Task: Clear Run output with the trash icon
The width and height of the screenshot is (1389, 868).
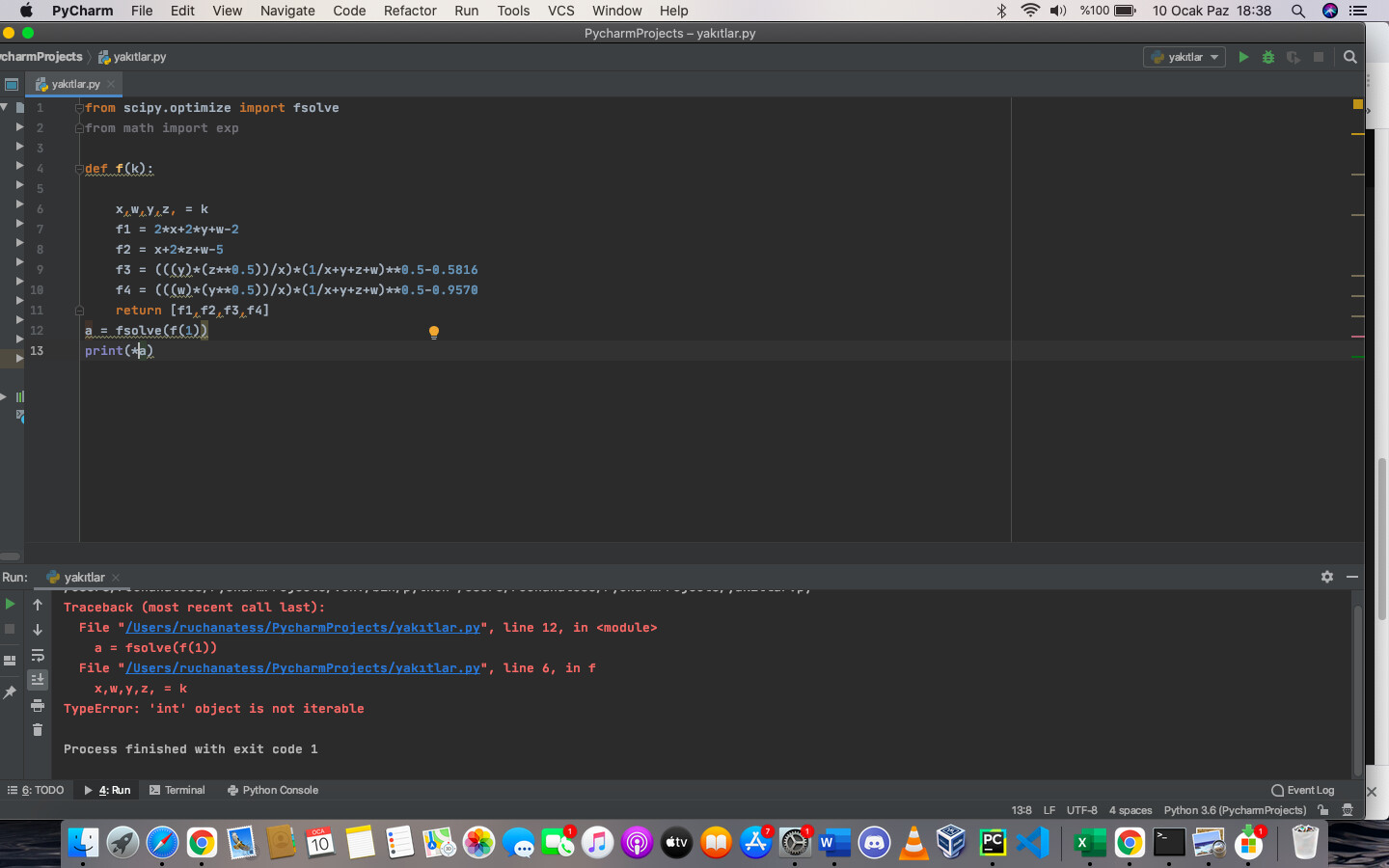Action: point(38,730)
